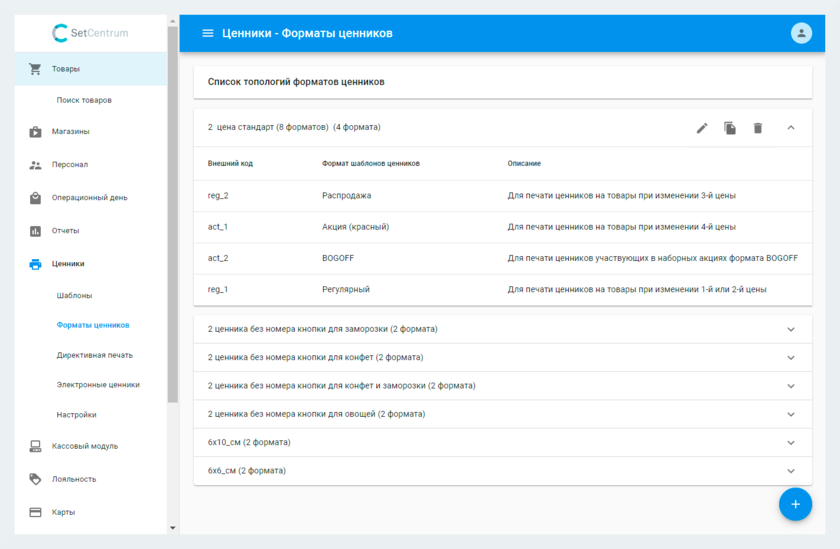The width and height of the screenshot is (840, 549).
Task: Edit the '2 цена стандарт' topology with pencil icon
Action: point(702,128)
